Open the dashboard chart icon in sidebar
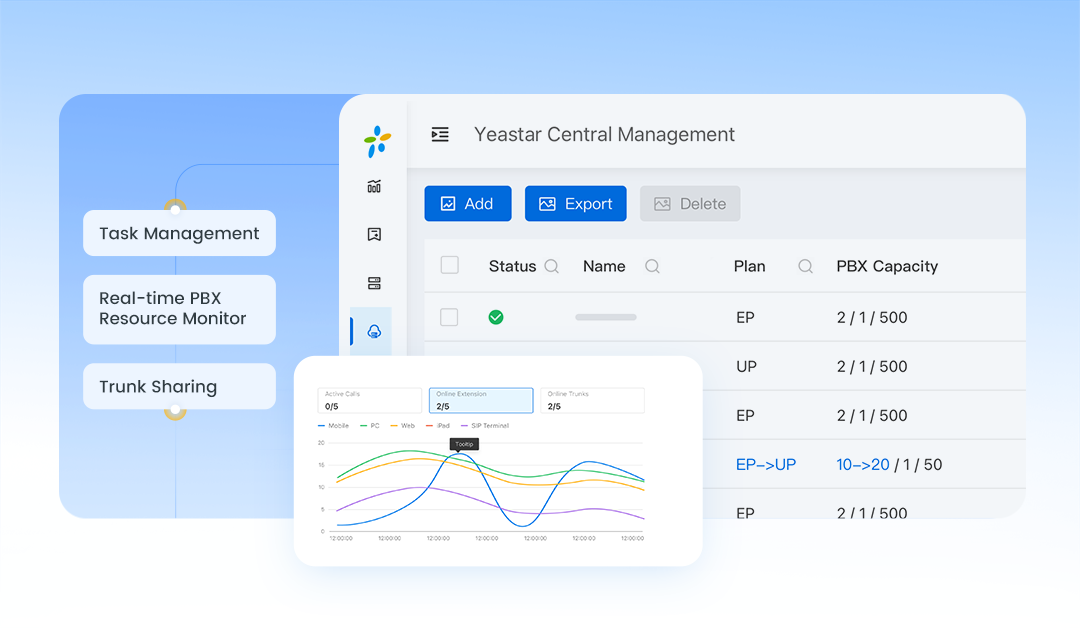This screenshot has height=628, width=1080. tap(374, 186)
